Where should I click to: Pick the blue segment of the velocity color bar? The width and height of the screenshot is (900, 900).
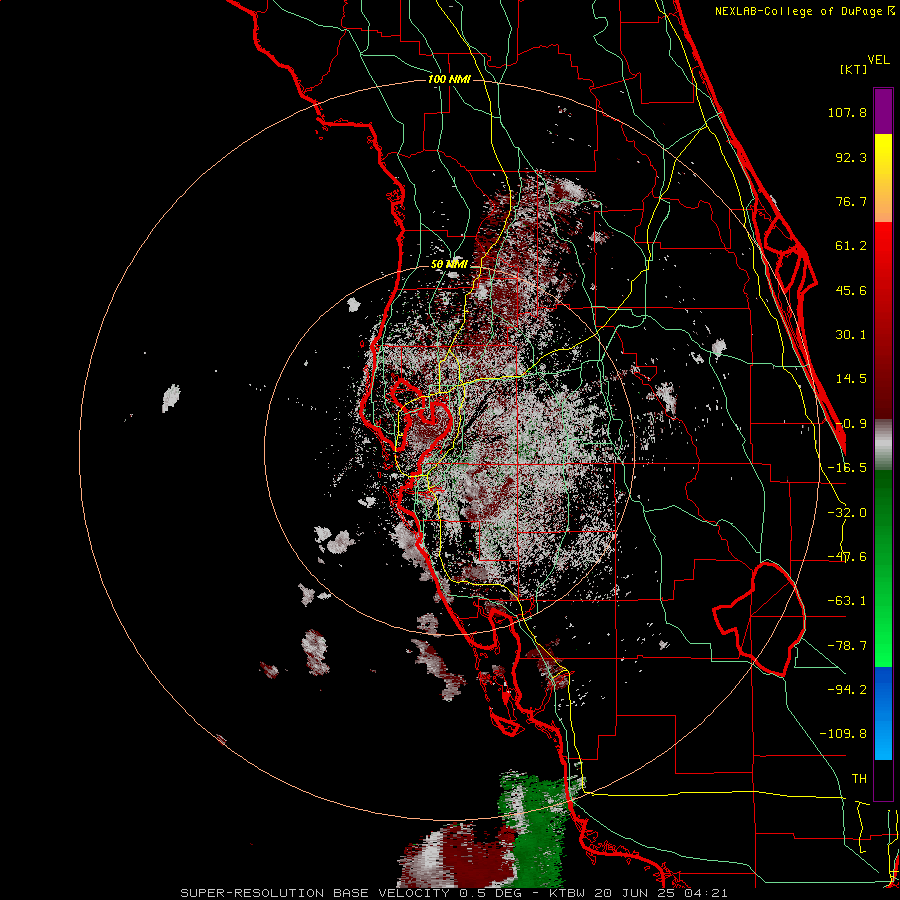[x=883, y=713]
